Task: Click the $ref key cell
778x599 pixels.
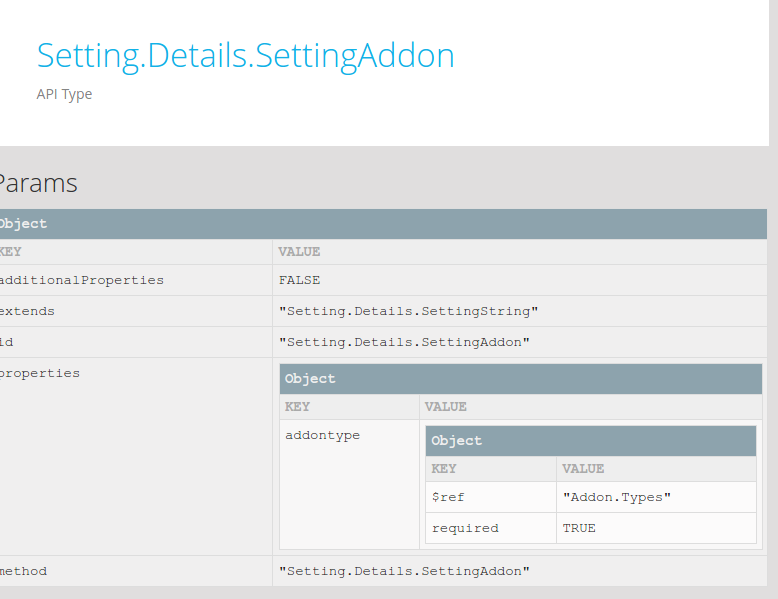Action: click(491, 497)
